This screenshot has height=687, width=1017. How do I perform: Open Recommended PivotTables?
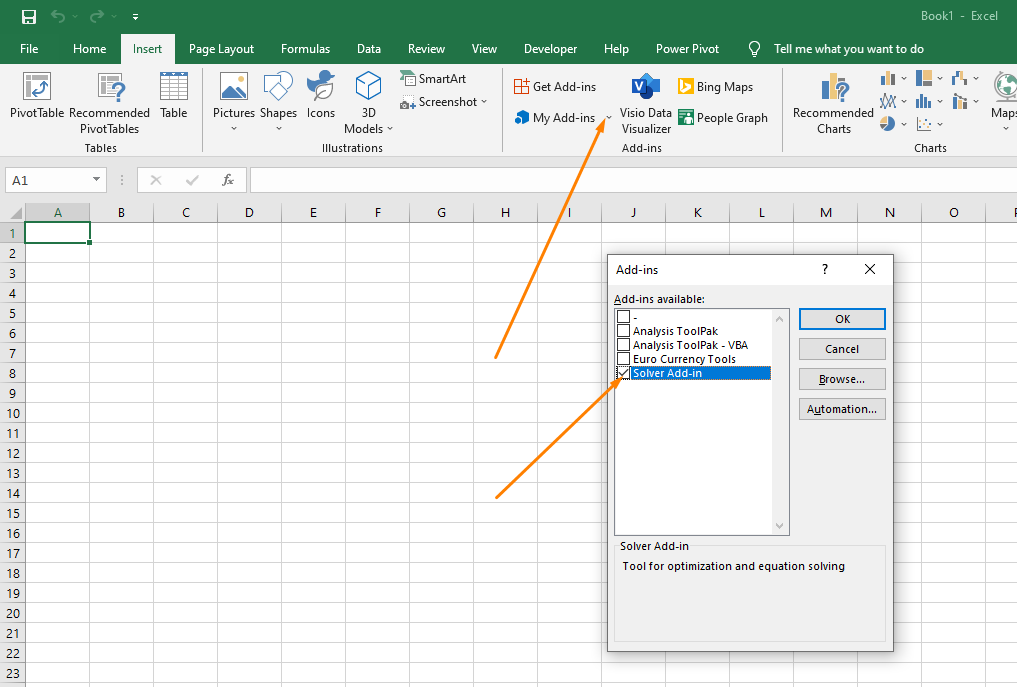pos(109,103)
